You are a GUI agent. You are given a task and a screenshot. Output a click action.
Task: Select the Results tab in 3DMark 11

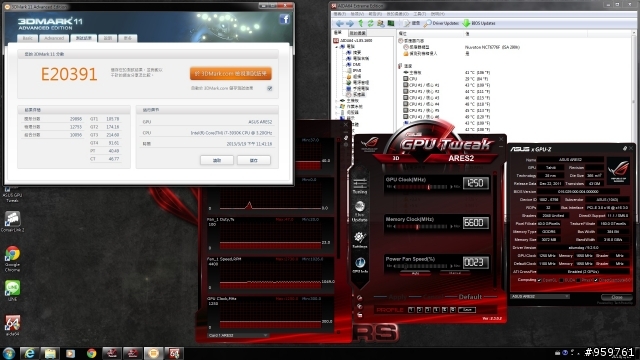click(84, 38)
